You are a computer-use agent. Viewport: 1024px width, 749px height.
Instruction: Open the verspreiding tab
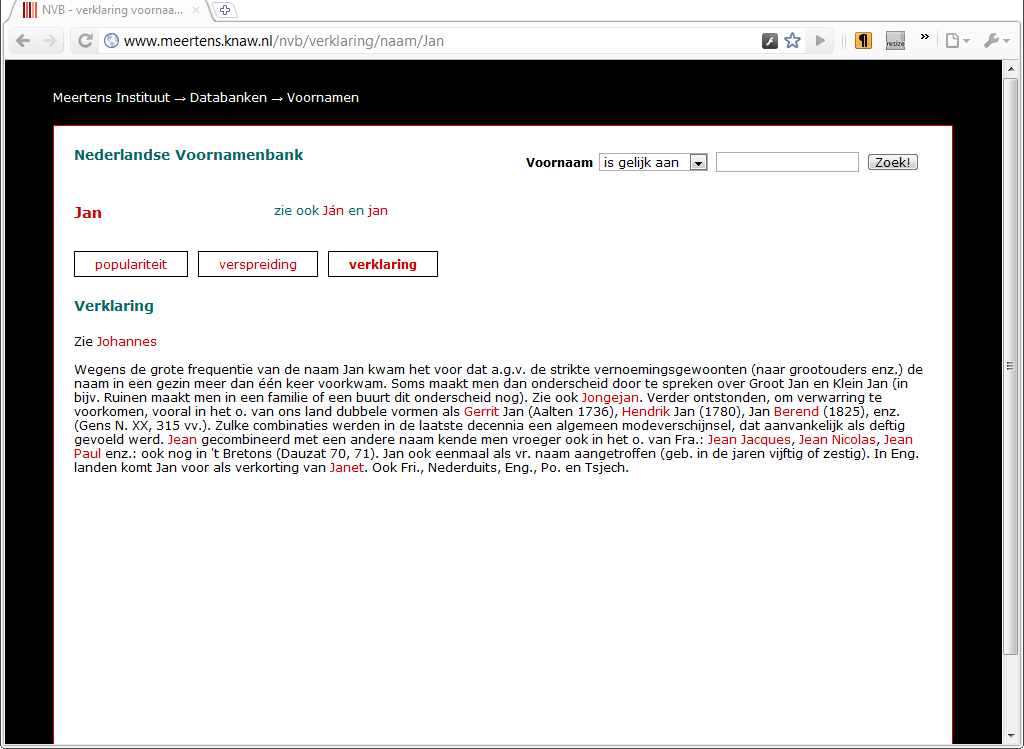(257, 264)
